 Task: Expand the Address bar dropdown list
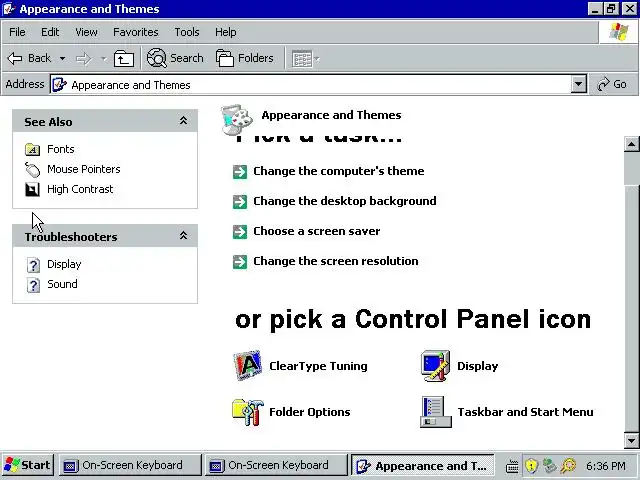578,84
